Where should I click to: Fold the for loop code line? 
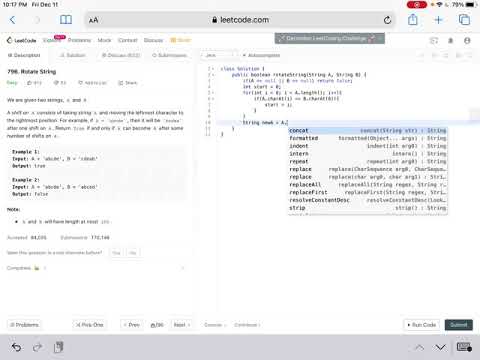[213, 93]
